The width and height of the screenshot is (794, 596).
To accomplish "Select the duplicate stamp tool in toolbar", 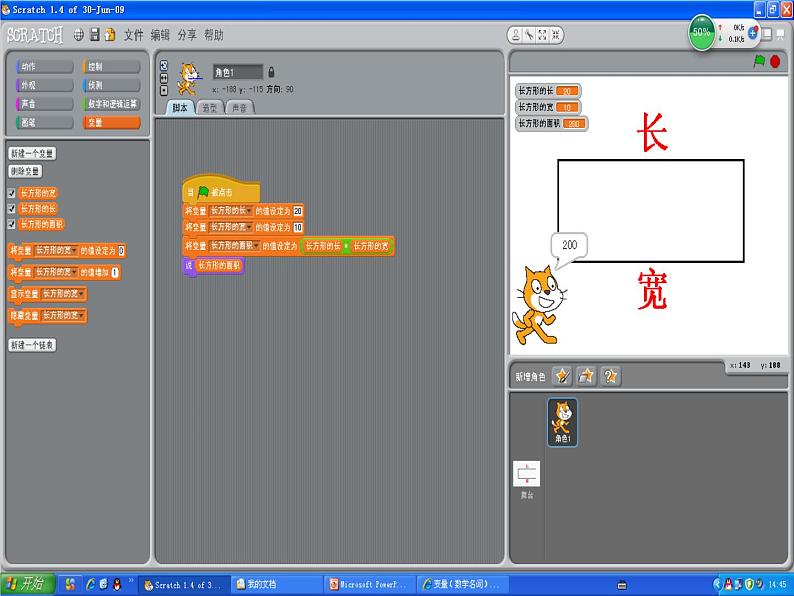I will click(515, 35).
